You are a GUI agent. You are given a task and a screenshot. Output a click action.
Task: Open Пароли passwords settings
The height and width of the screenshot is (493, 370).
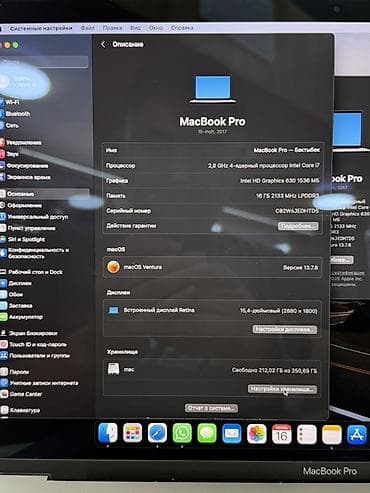click(15, 372)
